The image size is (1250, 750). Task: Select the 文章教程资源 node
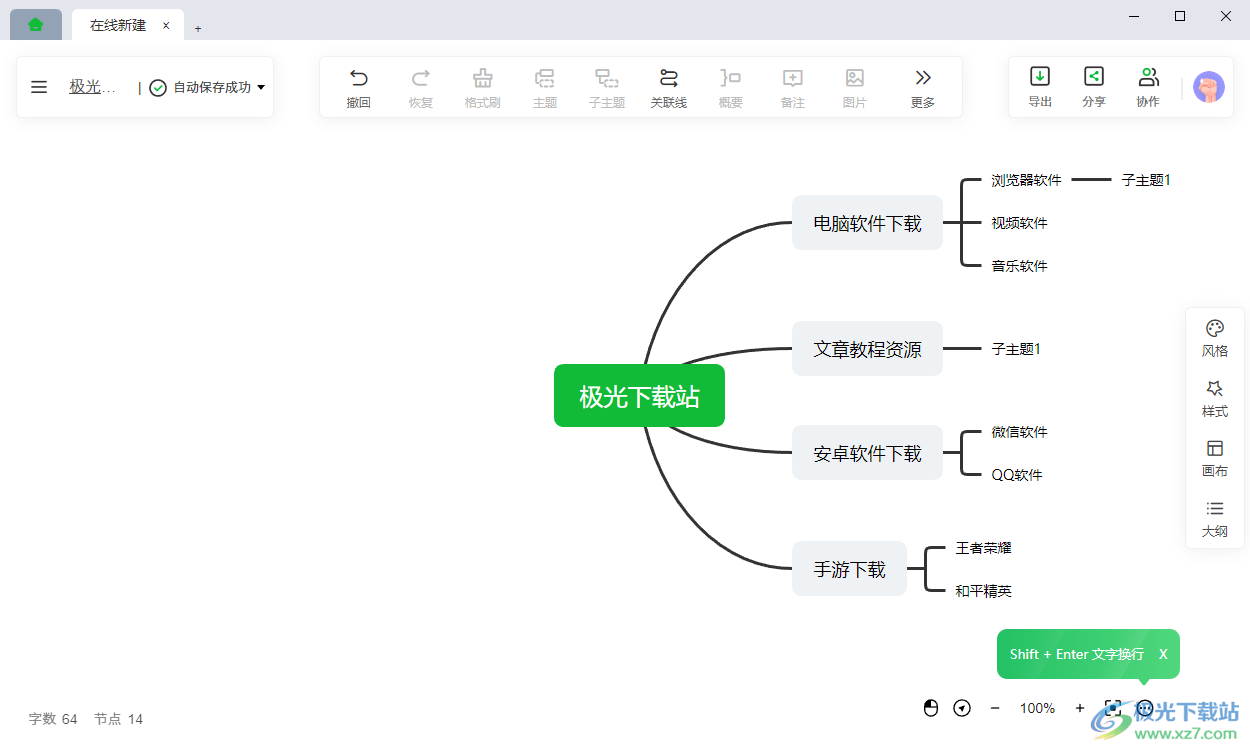tap(867, 349)
